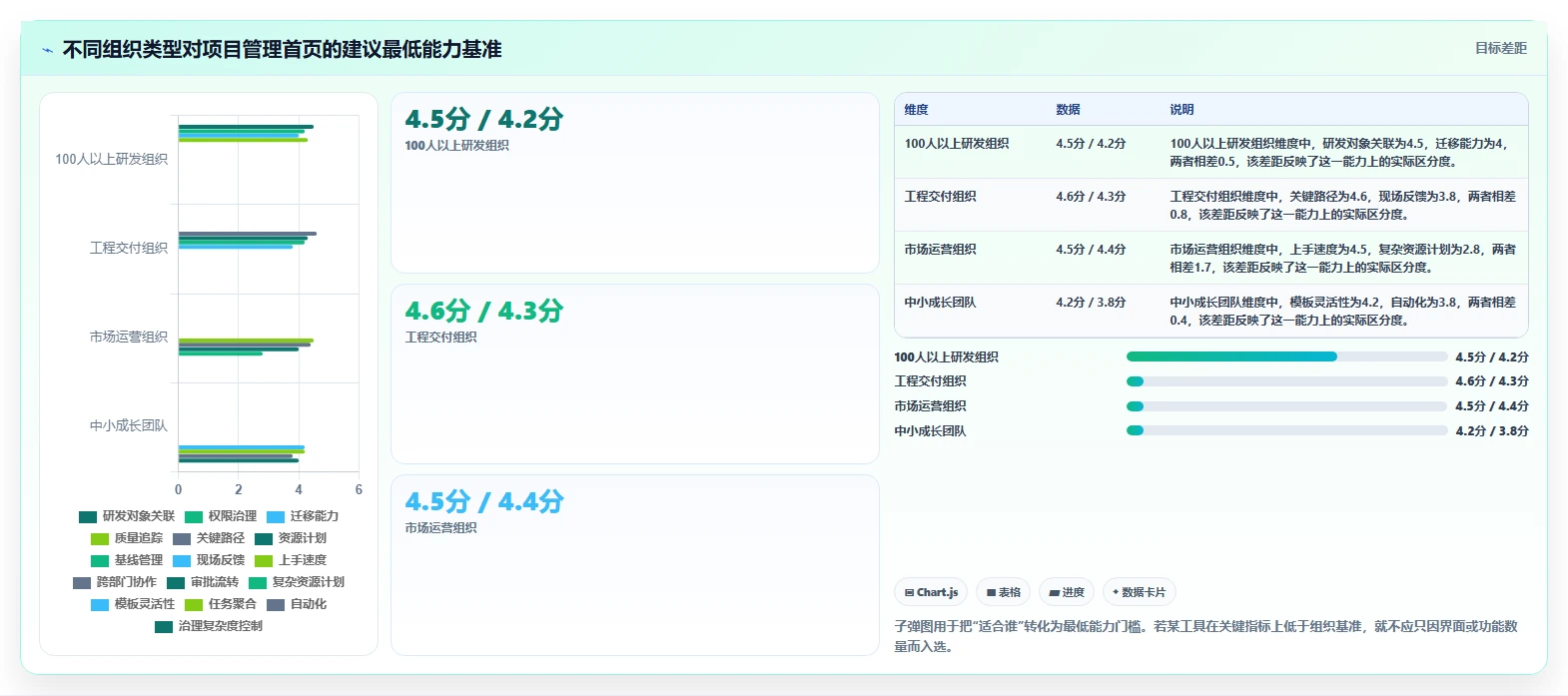This screenshot has width=1568, height=696.
Task: Click the 中小成长团队 table row label
Action: point(941,303)
